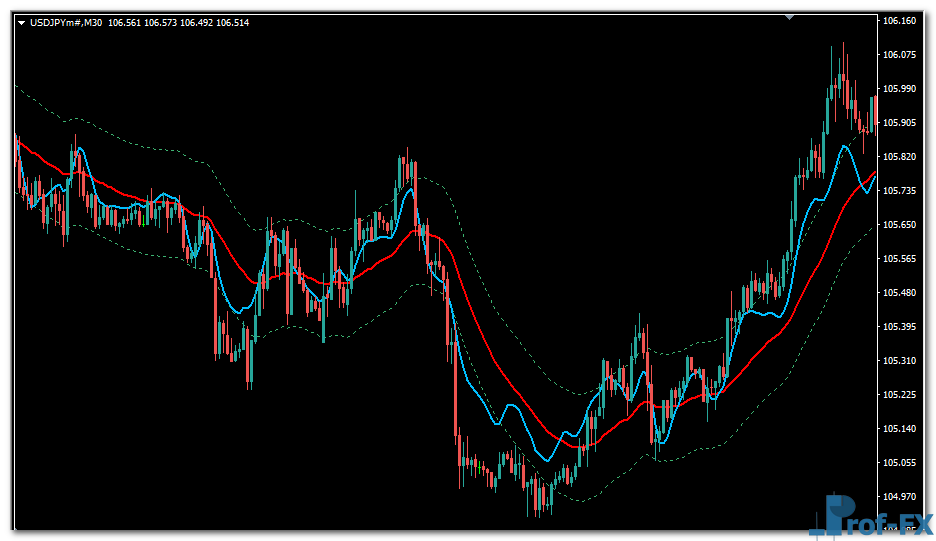This screenshot has height=541, width=936.
Task: Select the 105.480 level on price scale
Action: 901,293
